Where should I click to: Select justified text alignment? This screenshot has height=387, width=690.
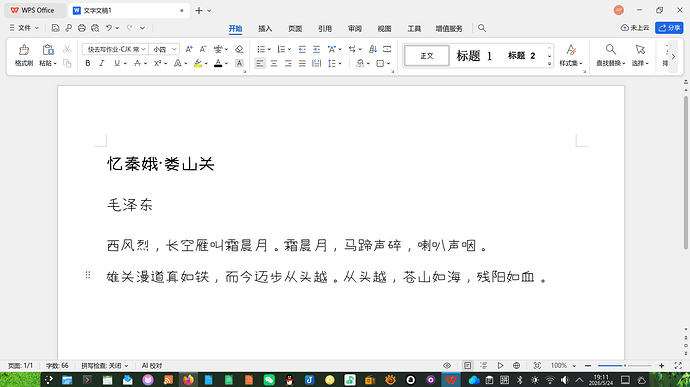(x=302, y=63)
